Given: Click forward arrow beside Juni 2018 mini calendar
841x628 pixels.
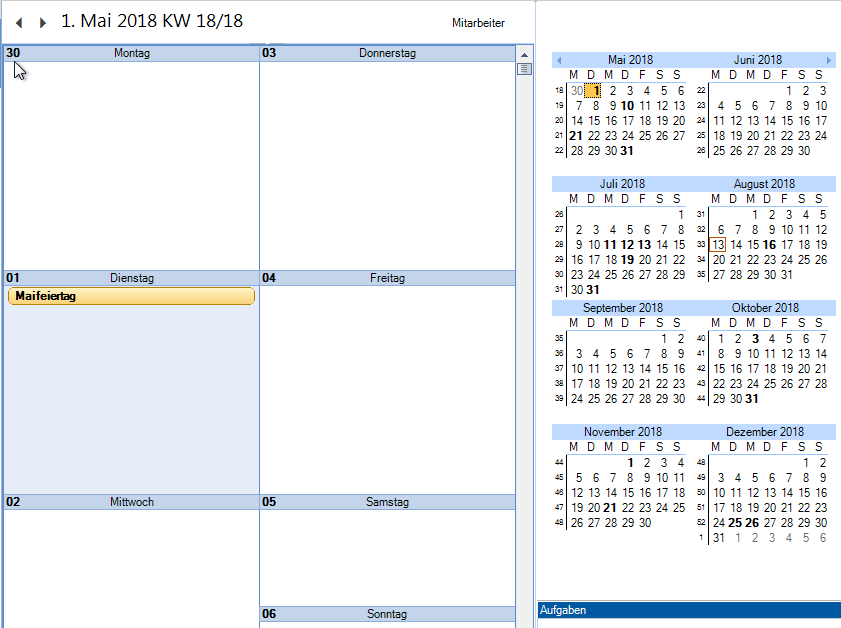Looking at the screenshot, I should point(828,61).
